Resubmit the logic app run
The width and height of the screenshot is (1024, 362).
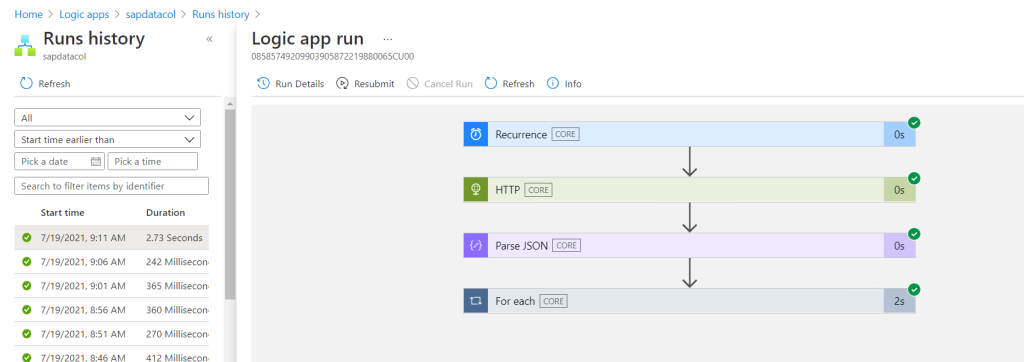tap(365, 84)
